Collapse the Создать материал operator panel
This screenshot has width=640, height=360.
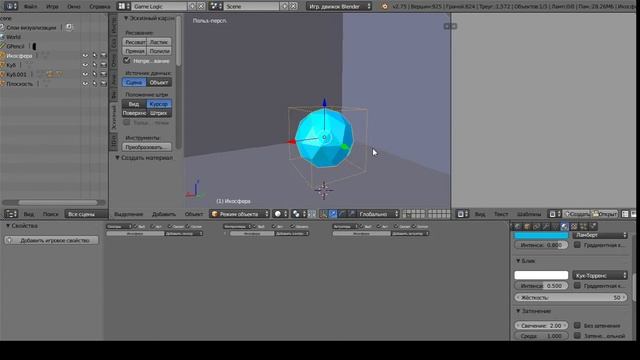click(117, 158)
